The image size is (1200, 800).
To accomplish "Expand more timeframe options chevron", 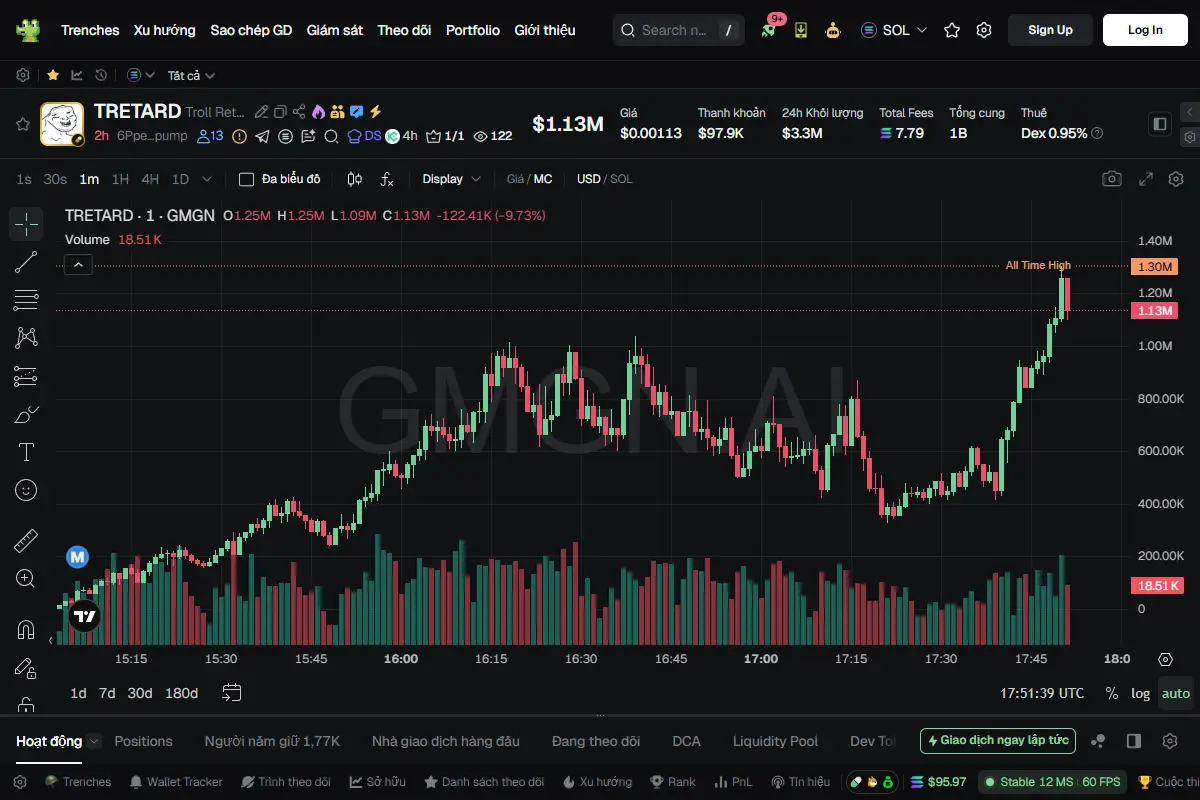I will 207,179.
